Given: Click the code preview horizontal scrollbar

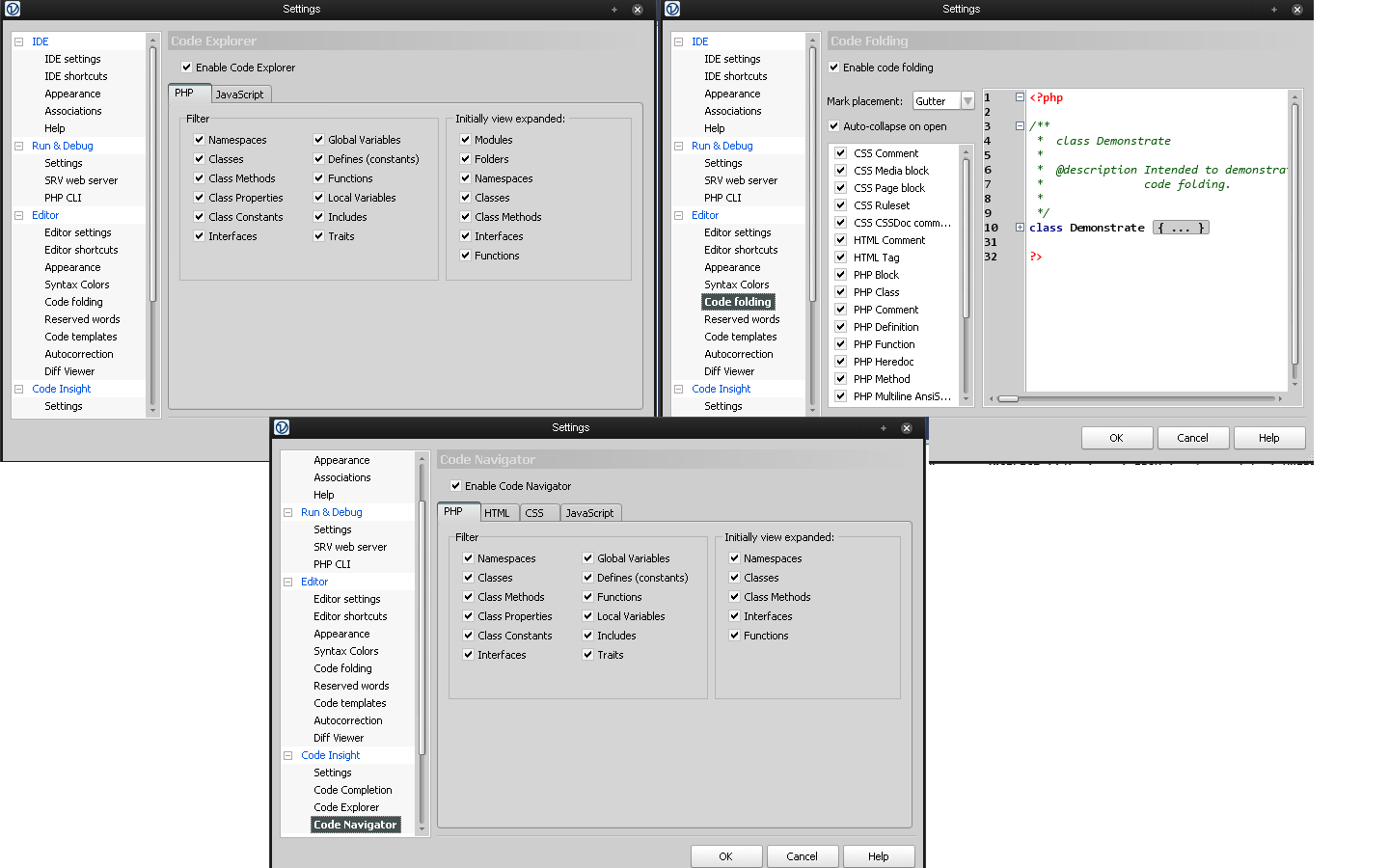Looking at the screenshot, I should (1138, 398).
